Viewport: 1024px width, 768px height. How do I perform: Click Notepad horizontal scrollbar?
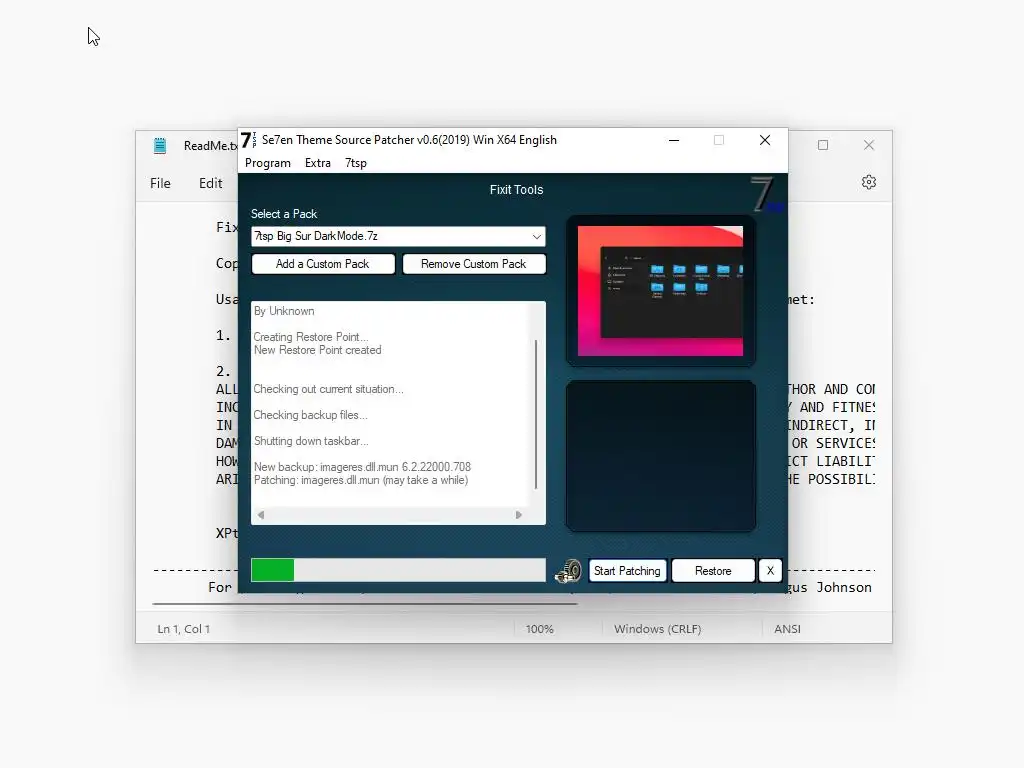pyautogui.click(x=365, y=603)
